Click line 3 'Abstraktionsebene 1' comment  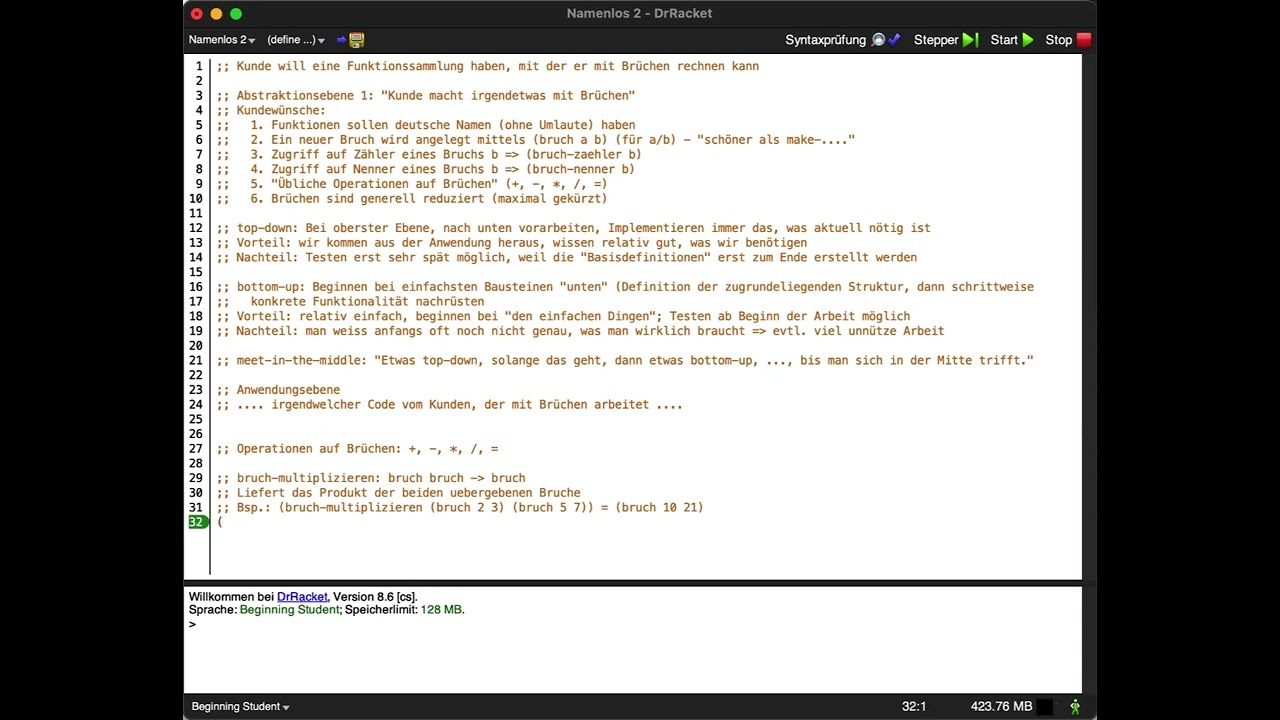coord(426,96)
